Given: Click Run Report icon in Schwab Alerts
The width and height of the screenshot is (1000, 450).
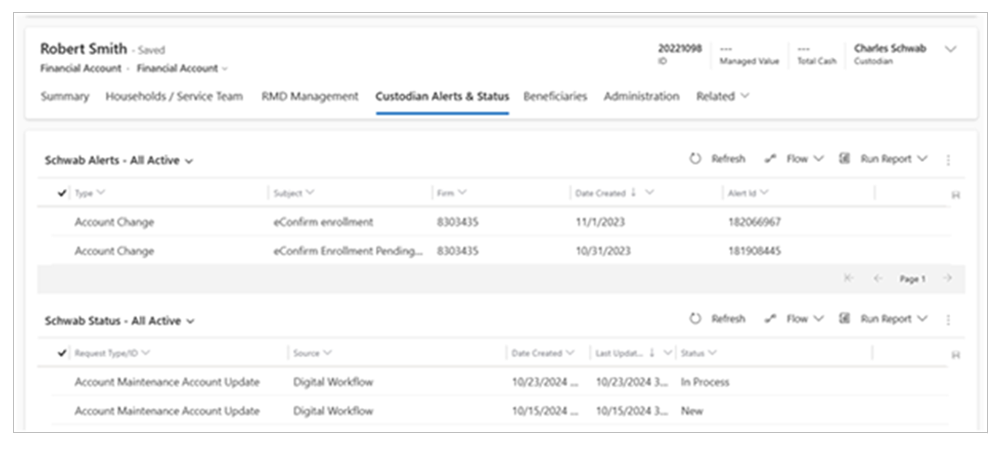Looking at the screenshot, I should coord(845,159).
